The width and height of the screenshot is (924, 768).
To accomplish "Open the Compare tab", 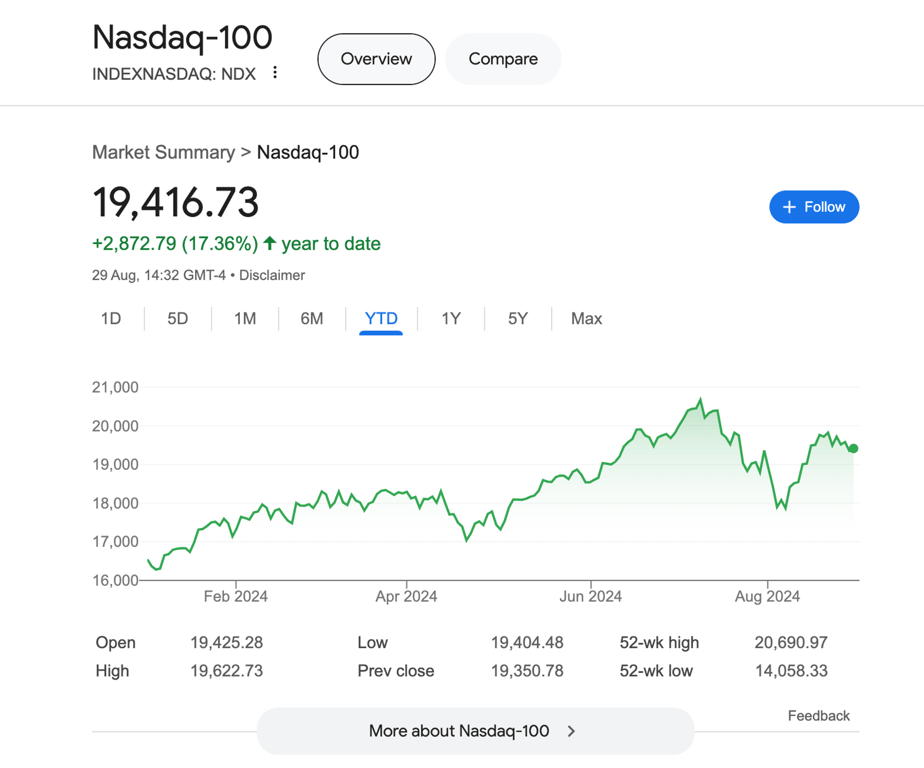I will coord(503,59).
